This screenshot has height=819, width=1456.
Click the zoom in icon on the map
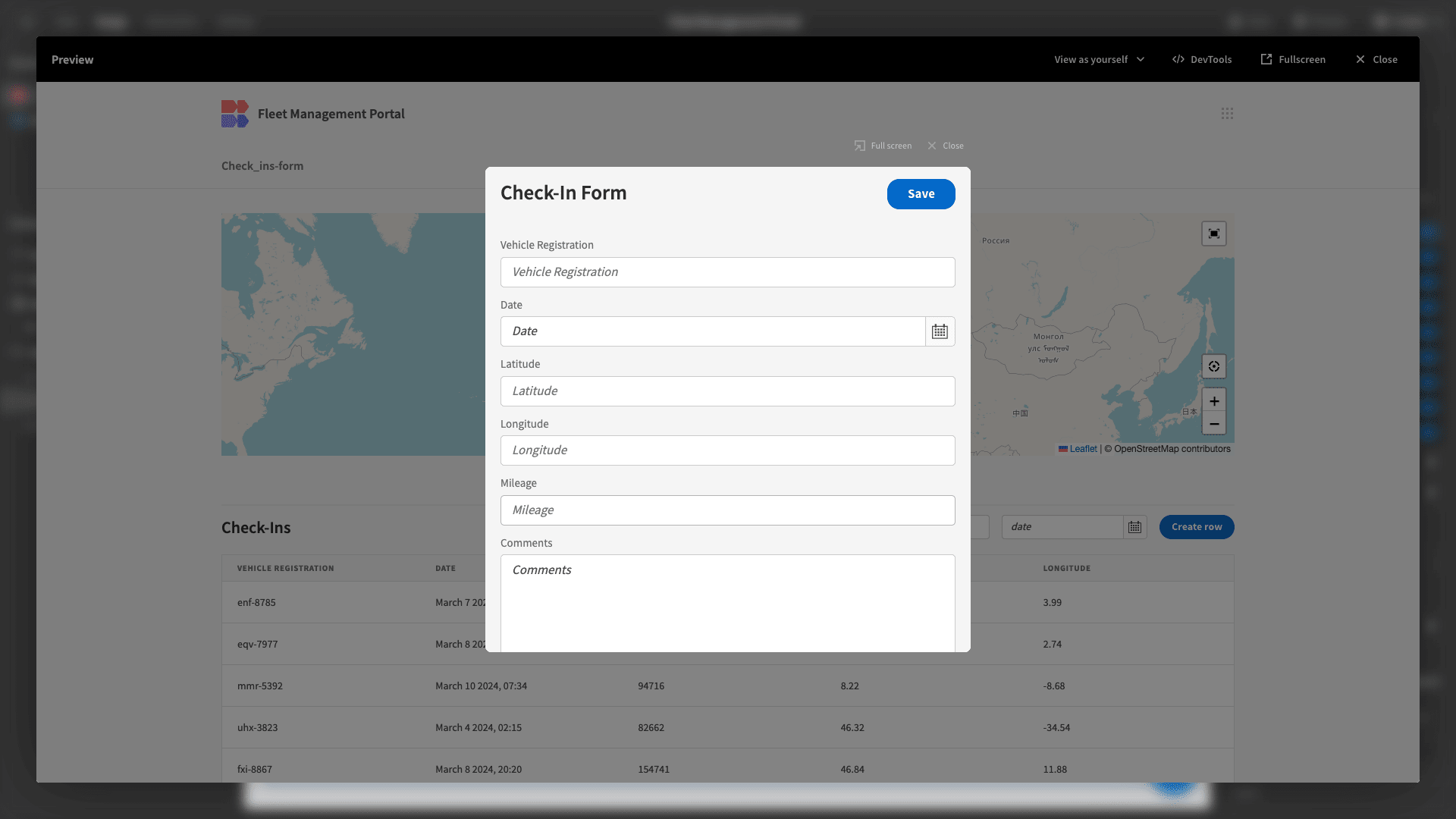(1215, 401)
